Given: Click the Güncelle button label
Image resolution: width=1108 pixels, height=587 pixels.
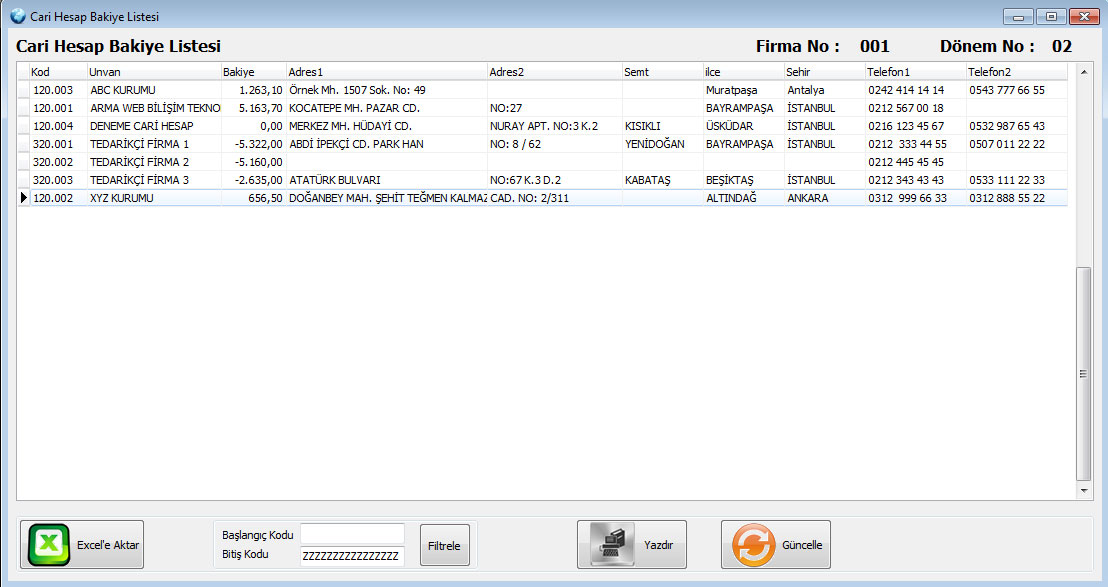Looking at the screenshot, I should 802,545.
